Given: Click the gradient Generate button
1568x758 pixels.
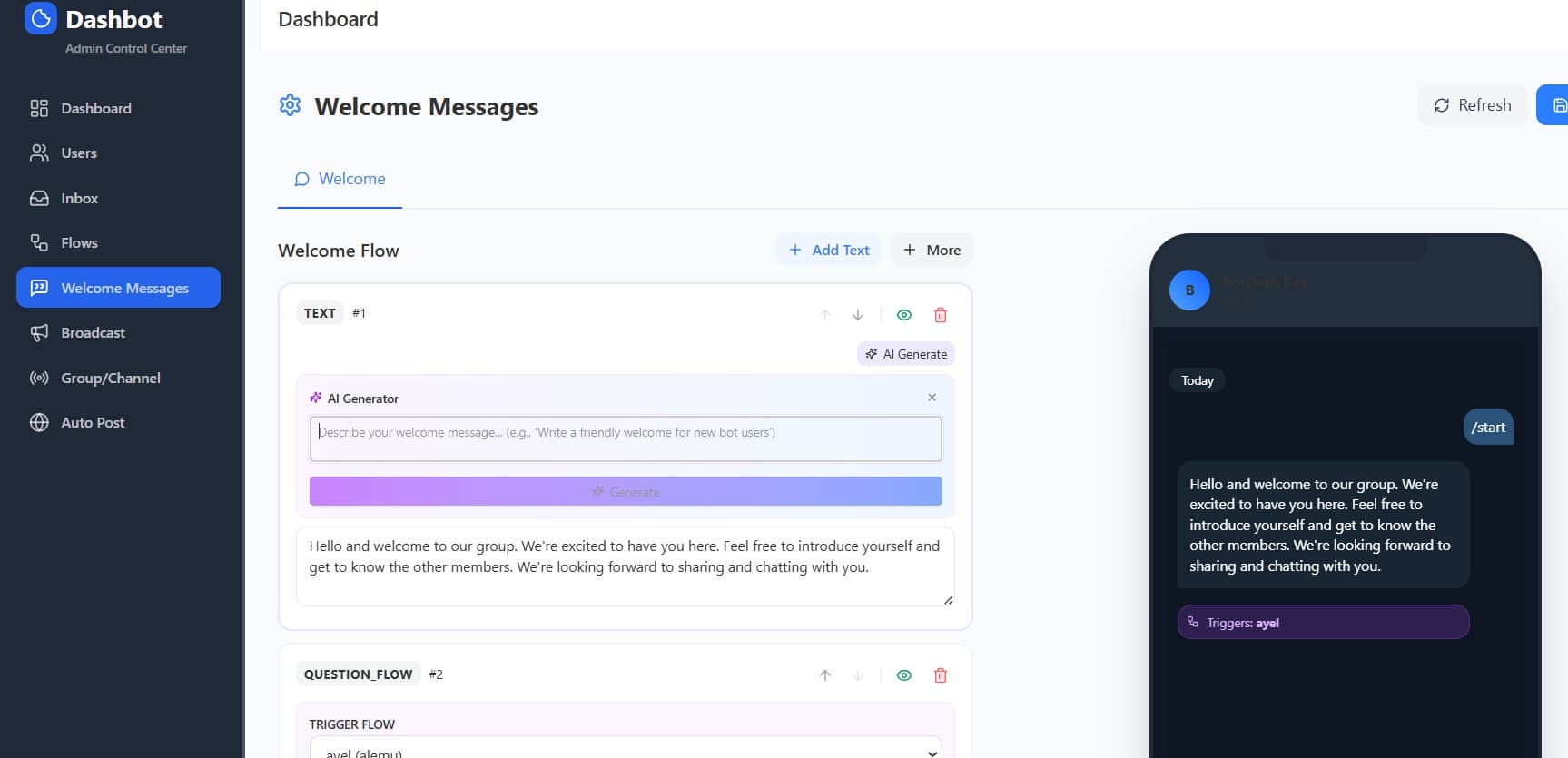Looking at the screenshot, I should point(626,491).
